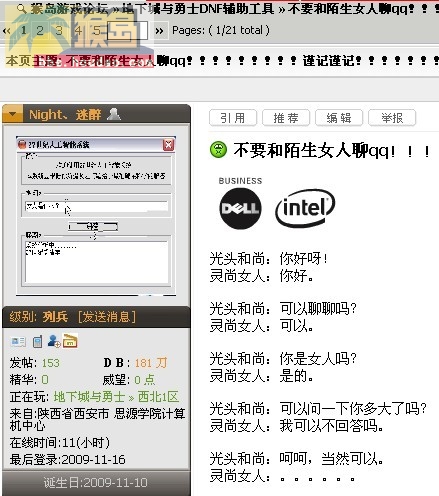
Task: Click the Intel logo image
Action: 305,208
